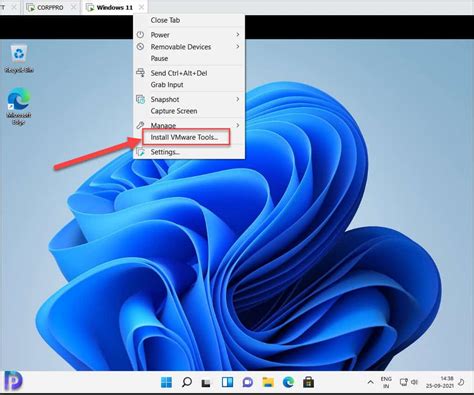Show hidden system tray icons chevron
Viewport: 474px width, 395px height.
coord(370,382)
